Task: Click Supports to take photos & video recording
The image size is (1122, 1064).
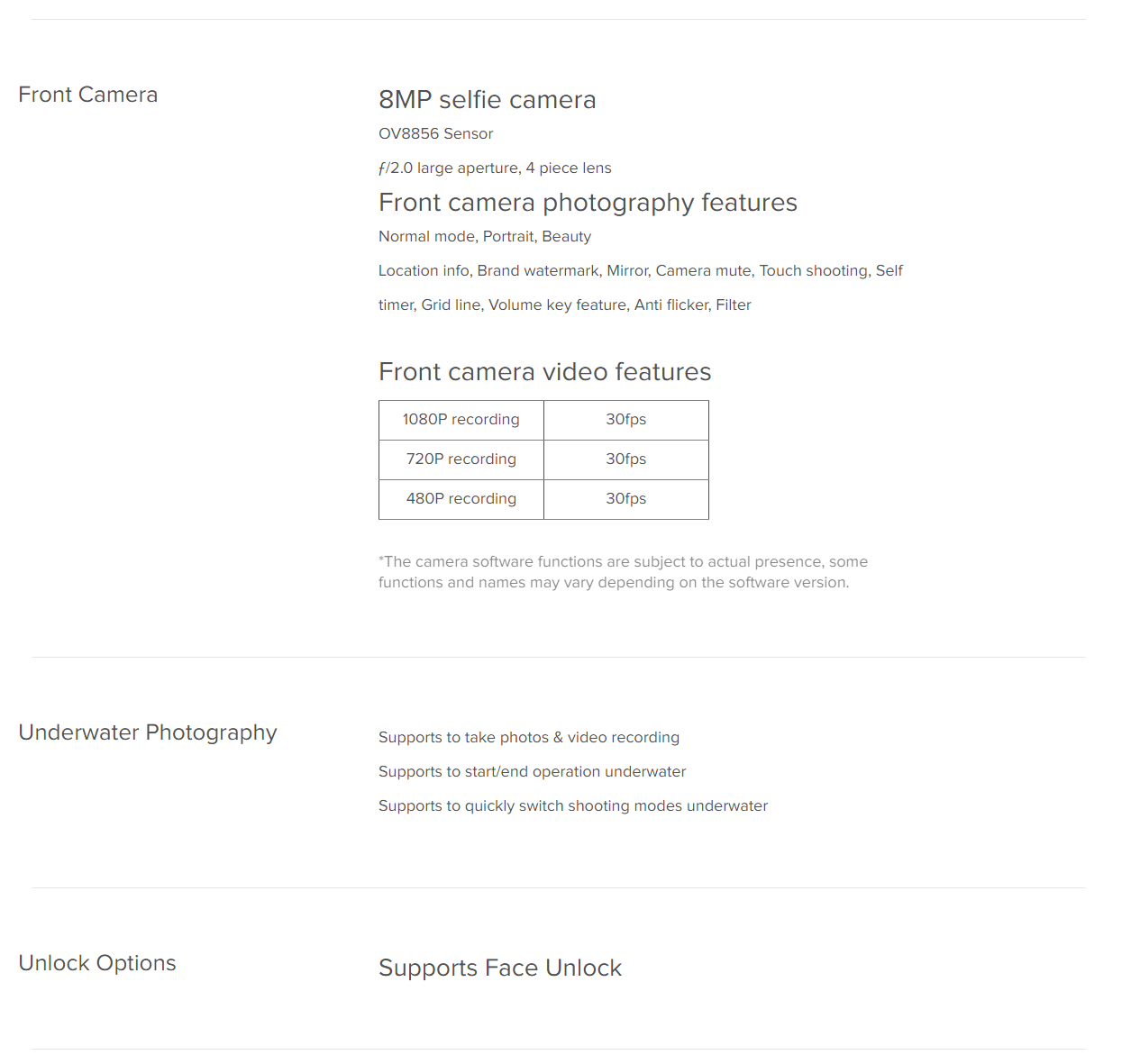Action: [529, 737]
